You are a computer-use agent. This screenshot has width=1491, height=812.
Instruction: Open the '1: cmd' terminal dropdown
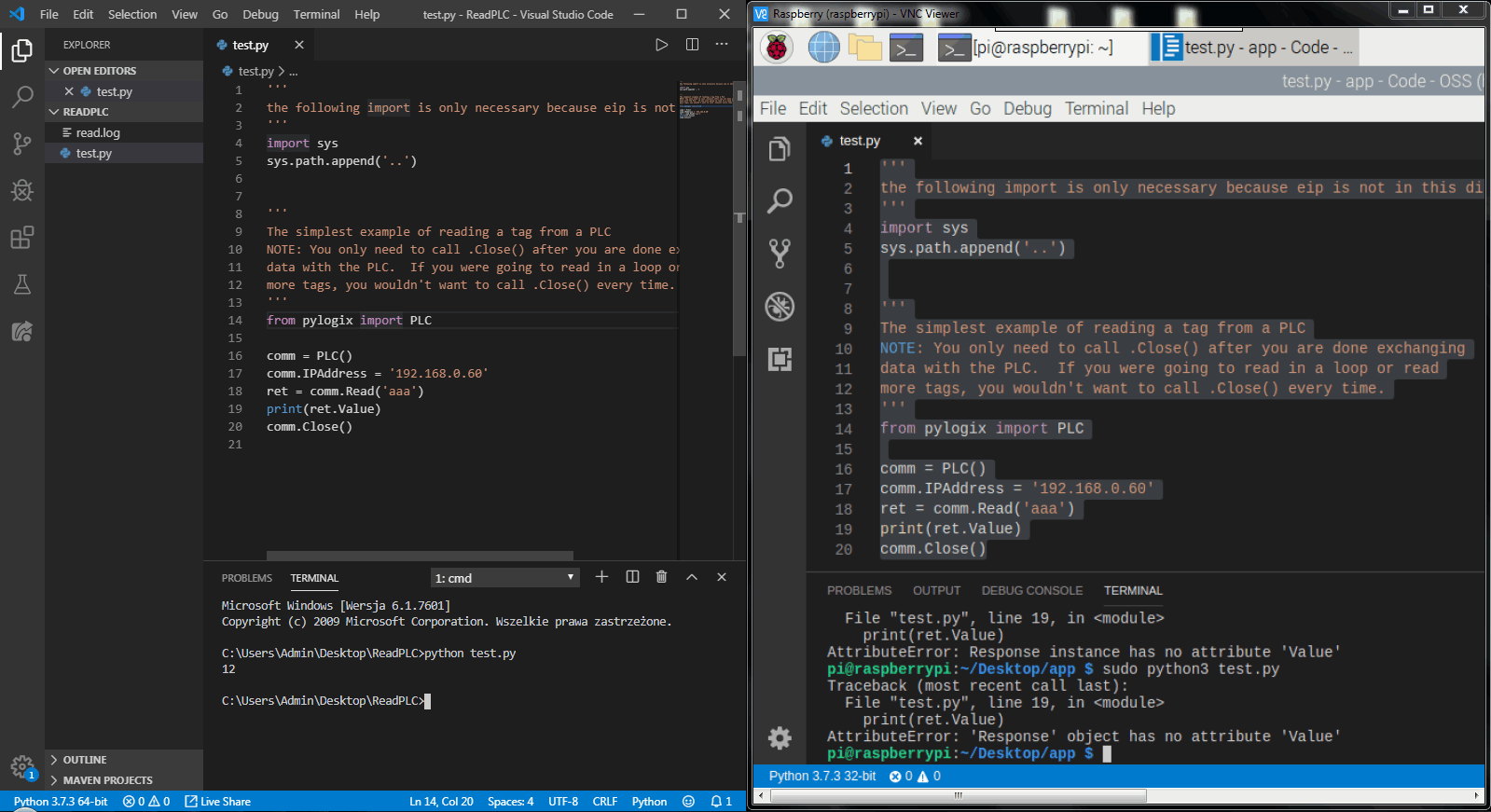(x=505, y=578)
